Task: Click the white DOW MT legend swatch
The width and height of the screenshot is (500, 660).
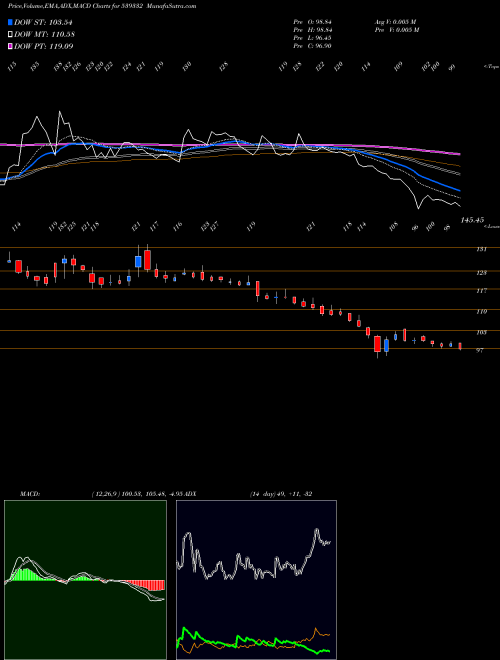Action: click(10, 34)
